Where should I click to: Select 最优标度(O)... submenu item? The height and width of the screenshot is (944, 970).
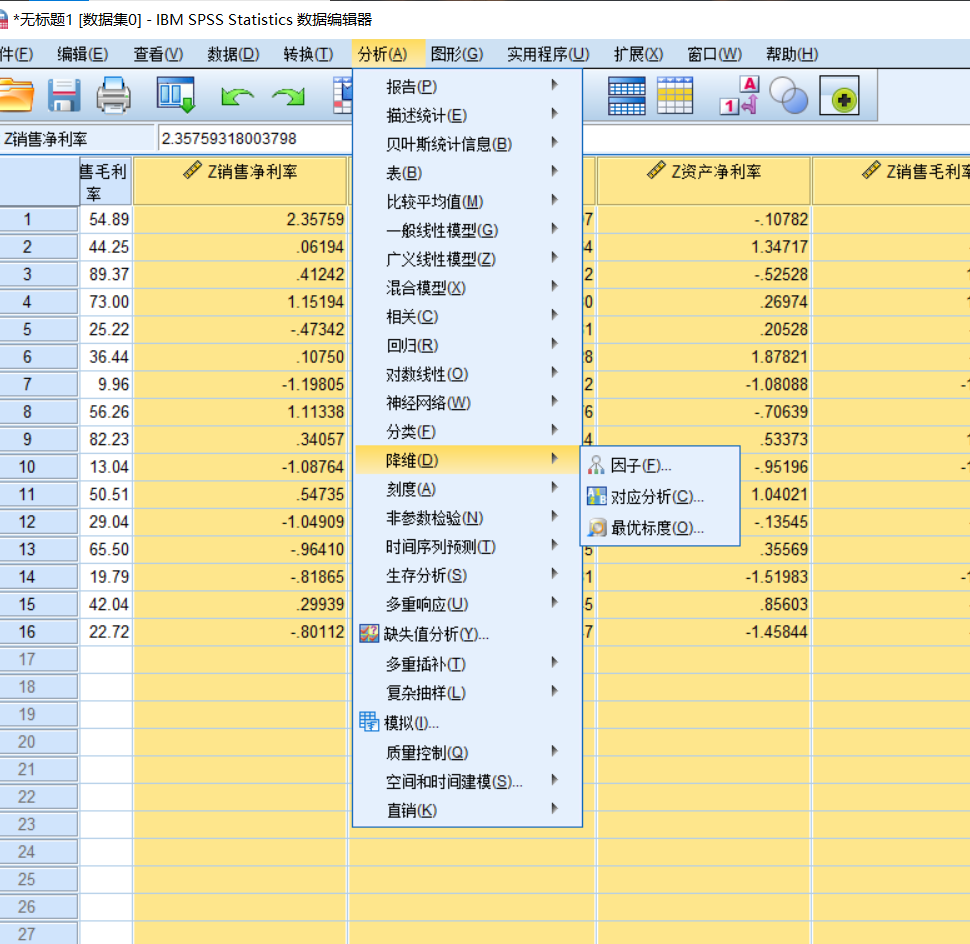point(659,528)
